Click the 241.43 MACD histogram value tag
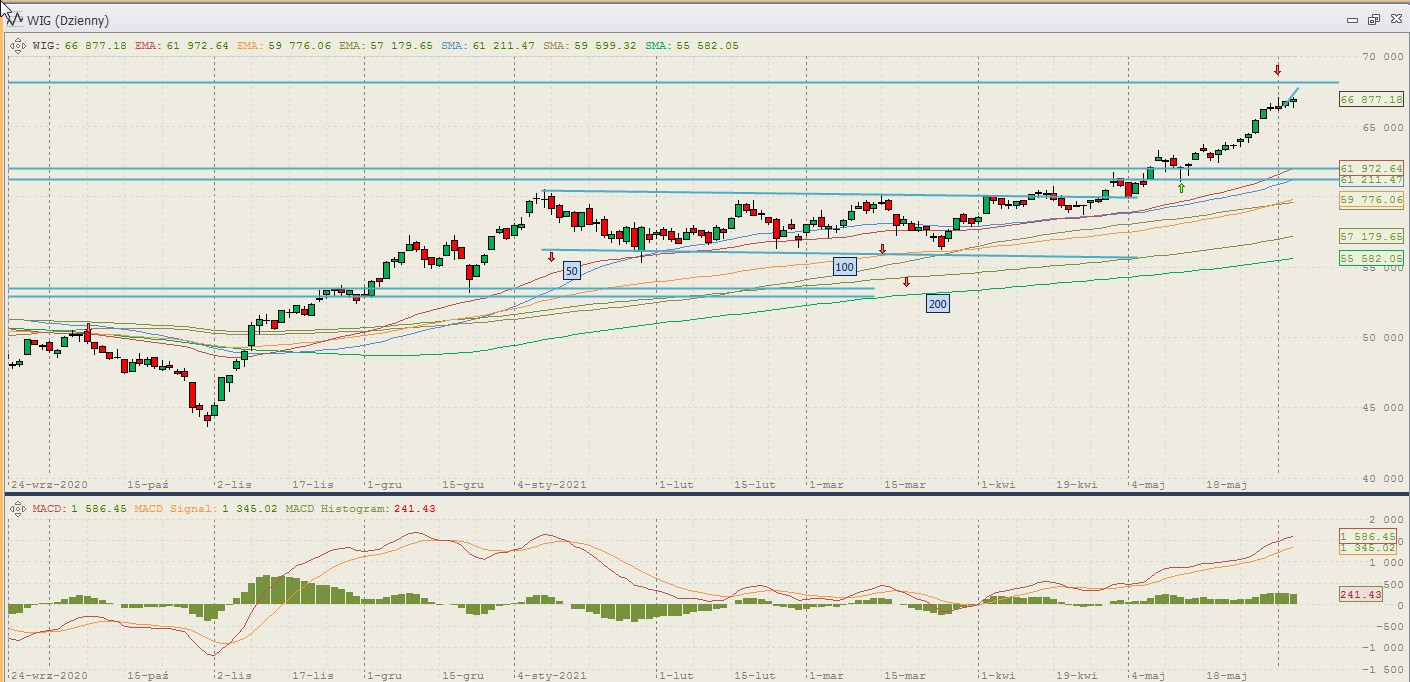Screen dimensions: 1410x682 [1360, 595]
